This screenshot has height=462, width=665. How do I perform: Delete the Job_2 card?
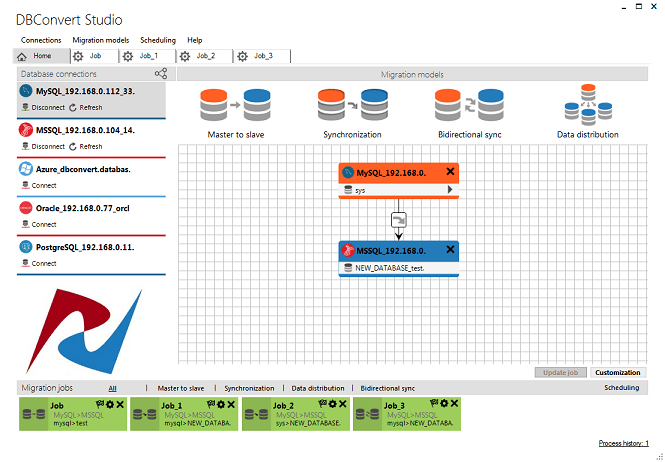[343, 404]
